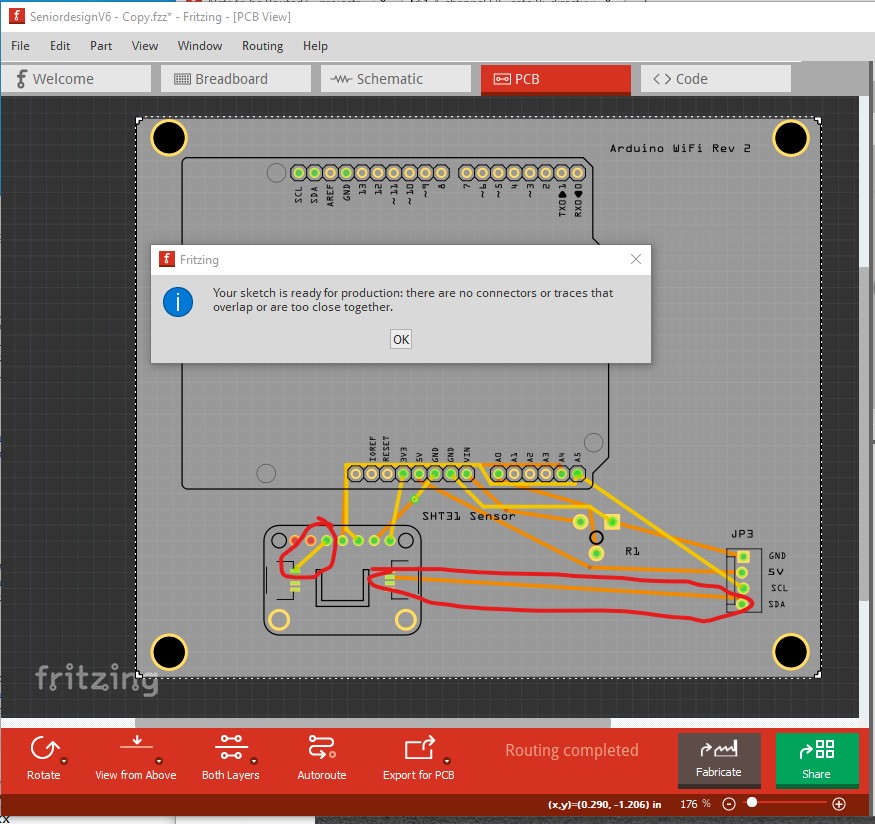The image size is (875, 824).
Task: Open the View menu
Action: [145, 46]
